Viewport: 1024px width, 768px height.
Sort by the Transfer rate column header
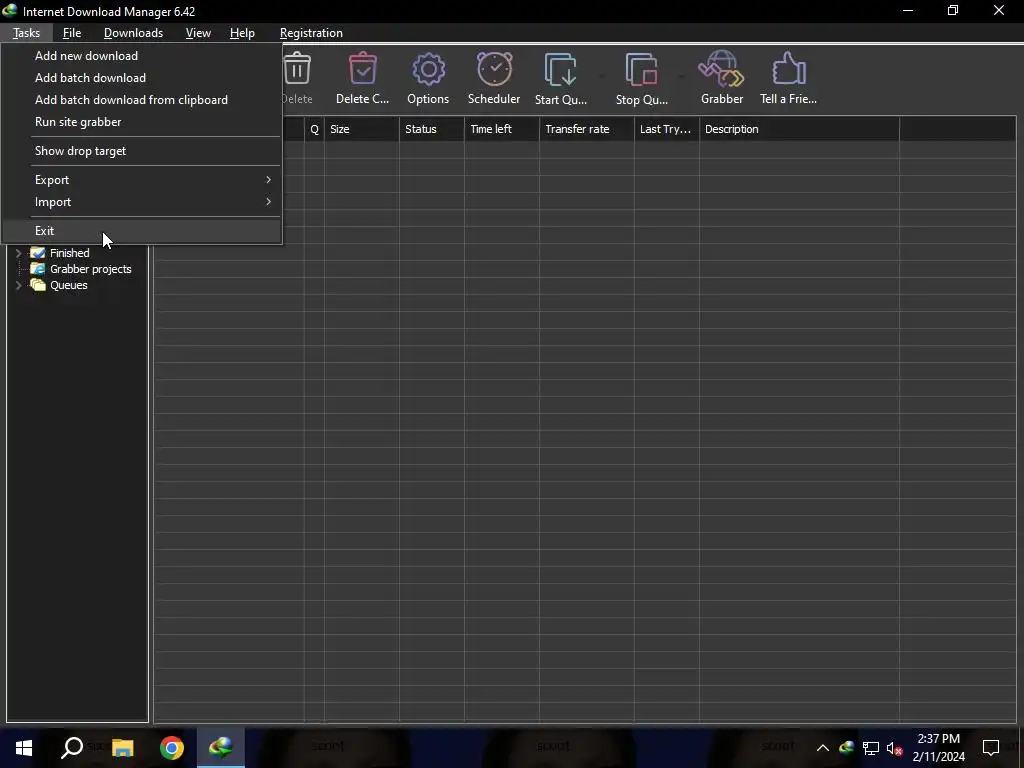click(586, 129)
